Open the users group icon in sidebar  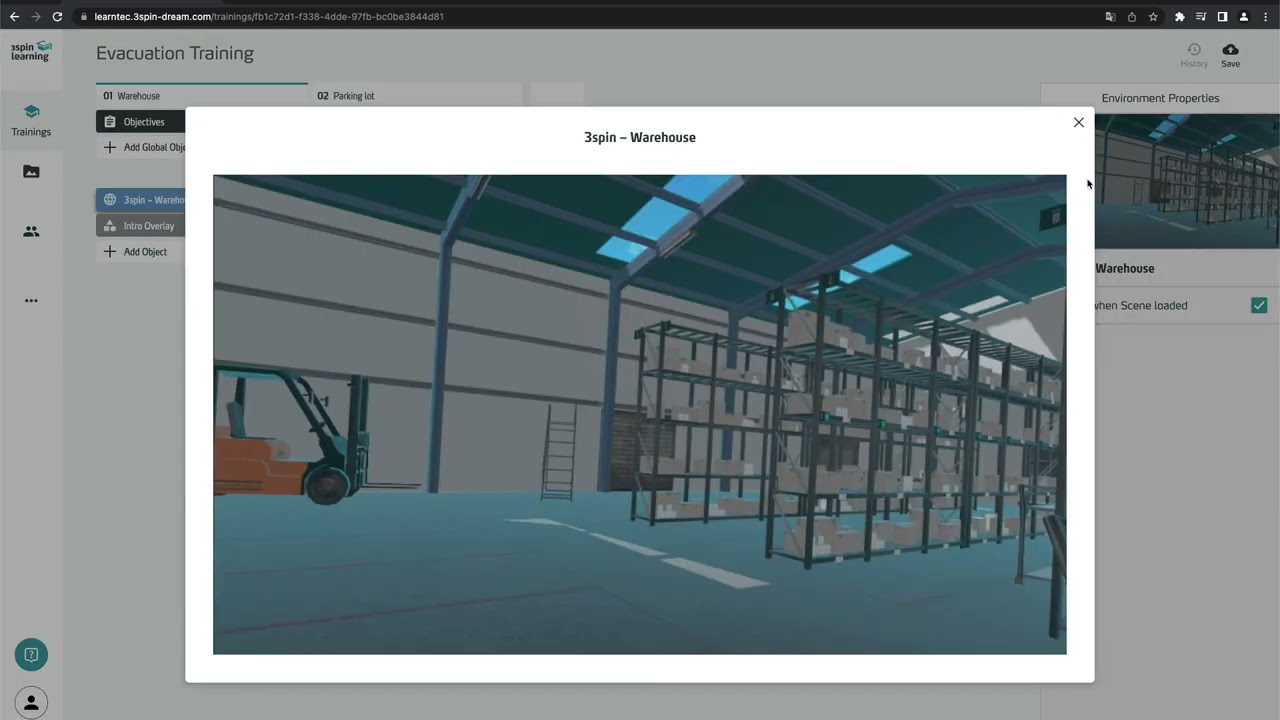point(31,232)
